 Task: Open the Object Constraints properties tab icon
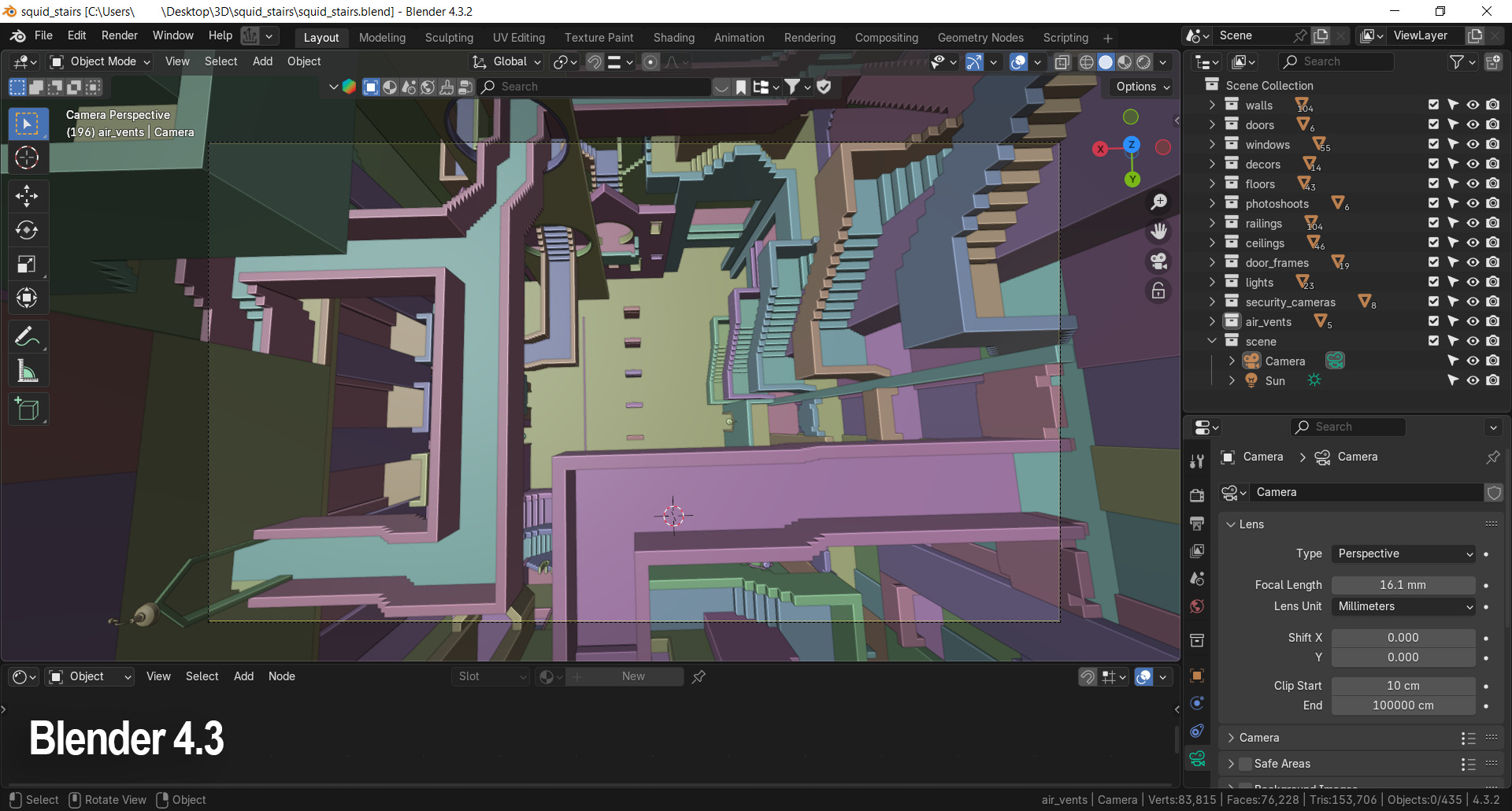[1197, 731]
